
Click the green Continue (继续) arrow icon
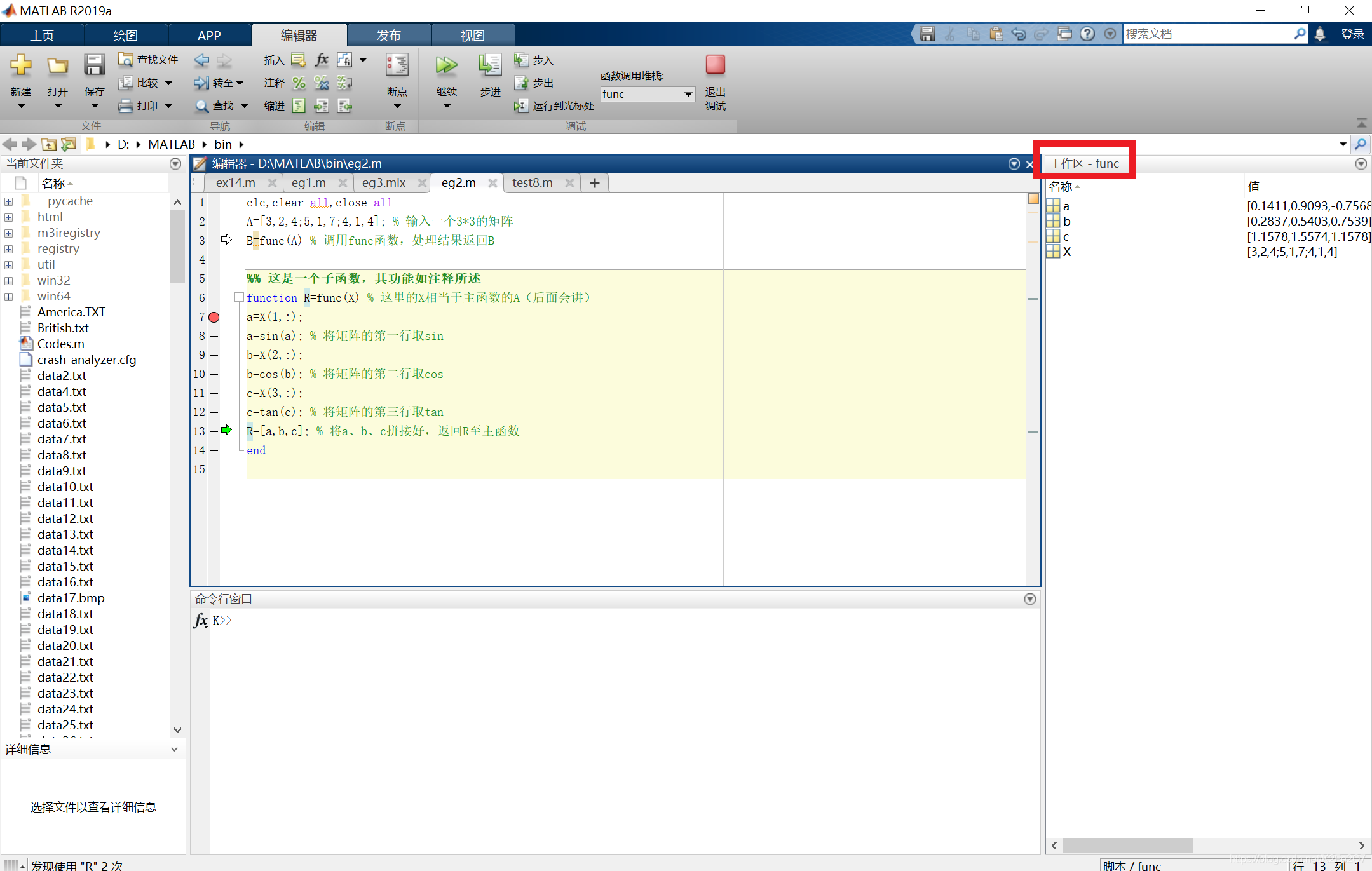coord(446,65)
